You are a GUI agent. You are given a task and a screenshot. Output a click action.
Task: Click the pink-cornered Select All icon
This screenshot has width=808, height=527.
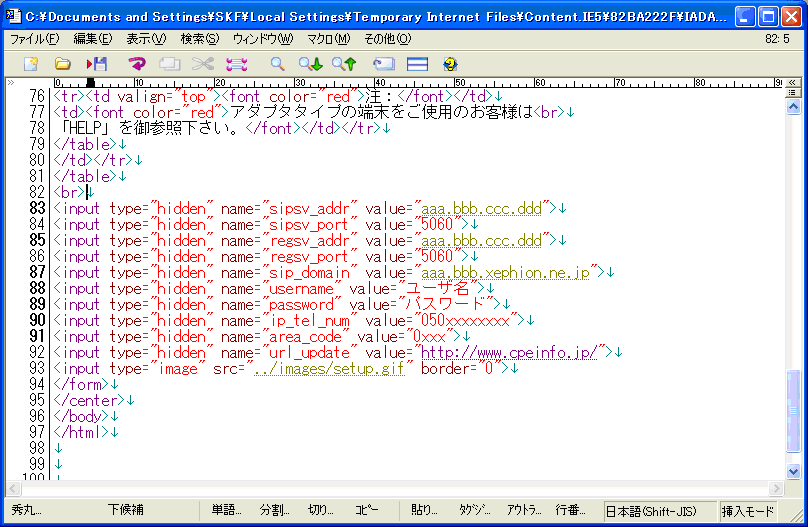pyautogui.click(x=237, y=64)
